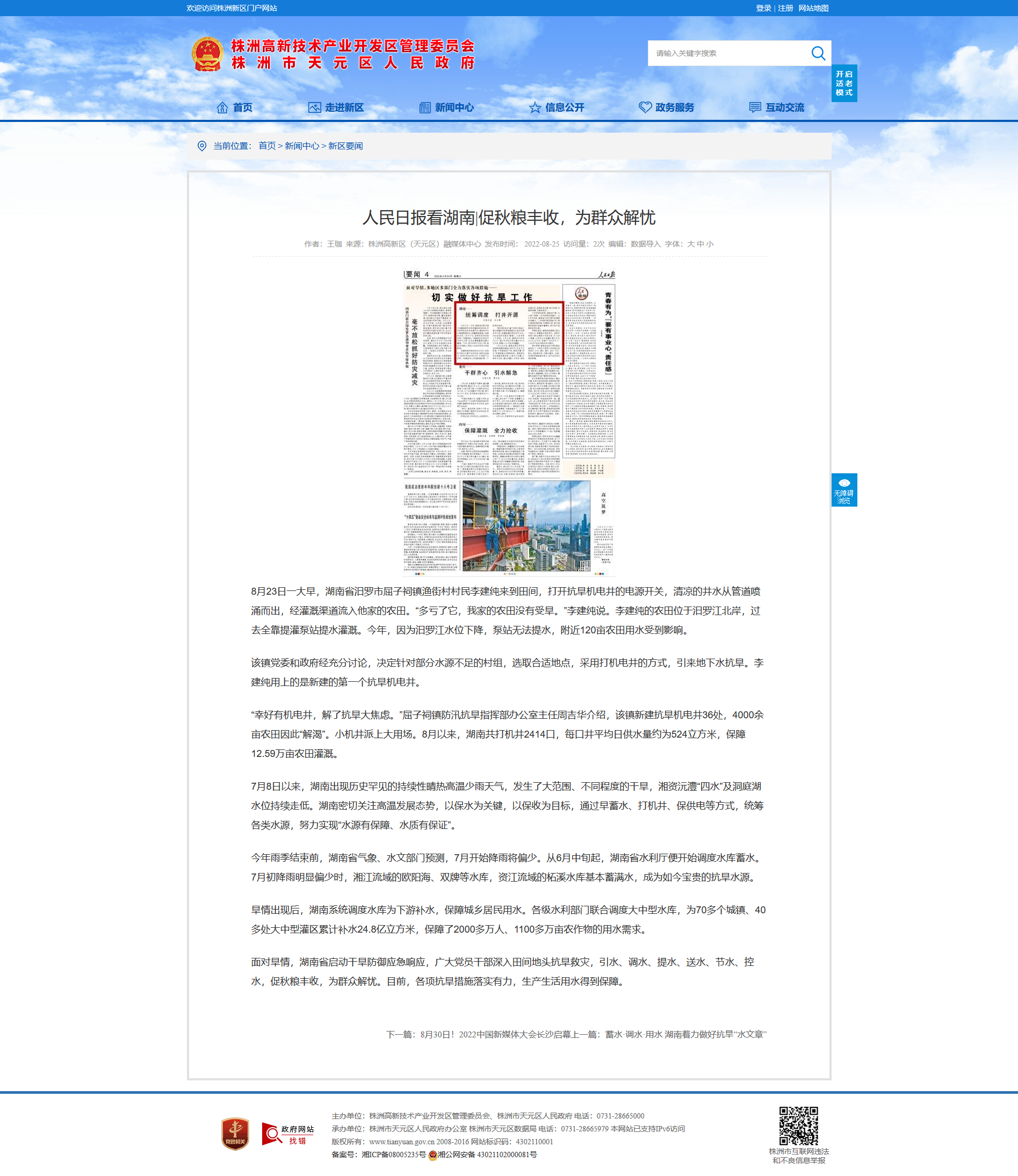Set font size to 小

(x=710, y=244)
